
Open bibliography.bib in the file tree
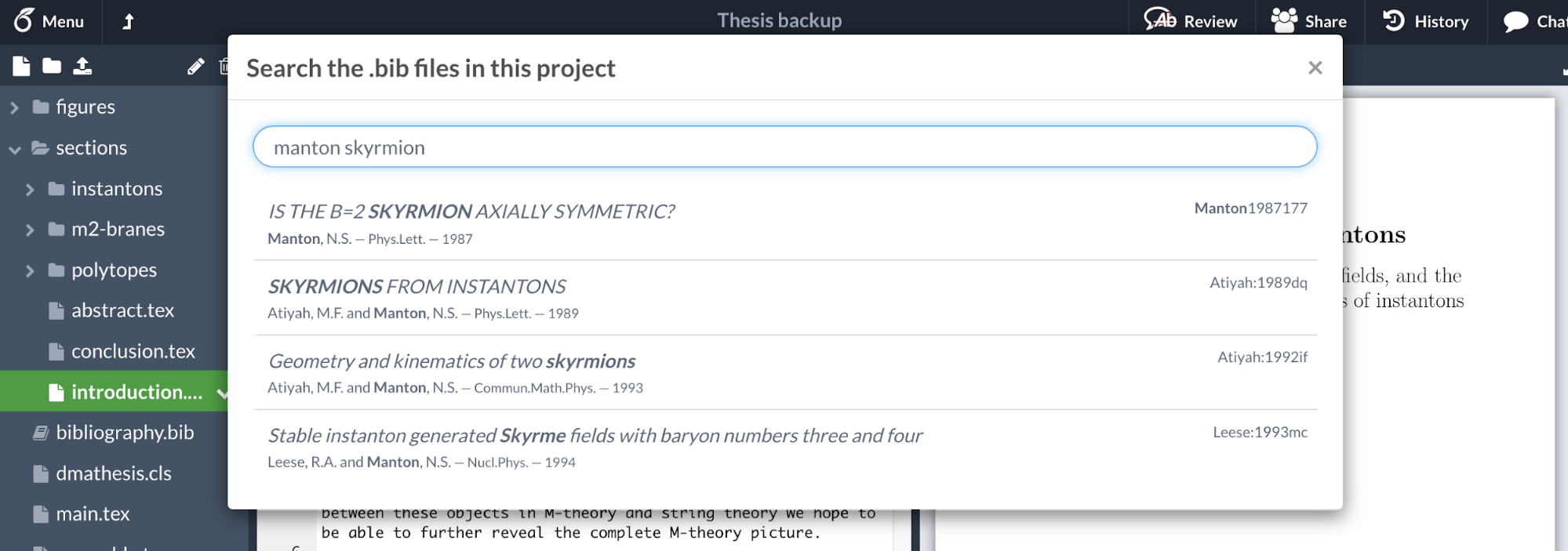click(124, 433)
